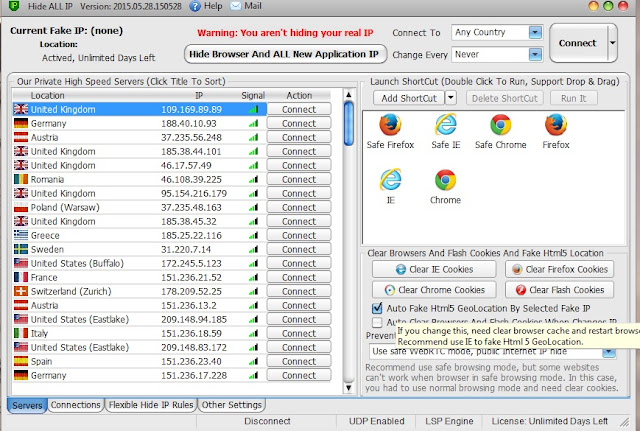Screen dimensions: 640x431
Task: Click the Disconnect status bar entry
Action: (x=267, y=421)
